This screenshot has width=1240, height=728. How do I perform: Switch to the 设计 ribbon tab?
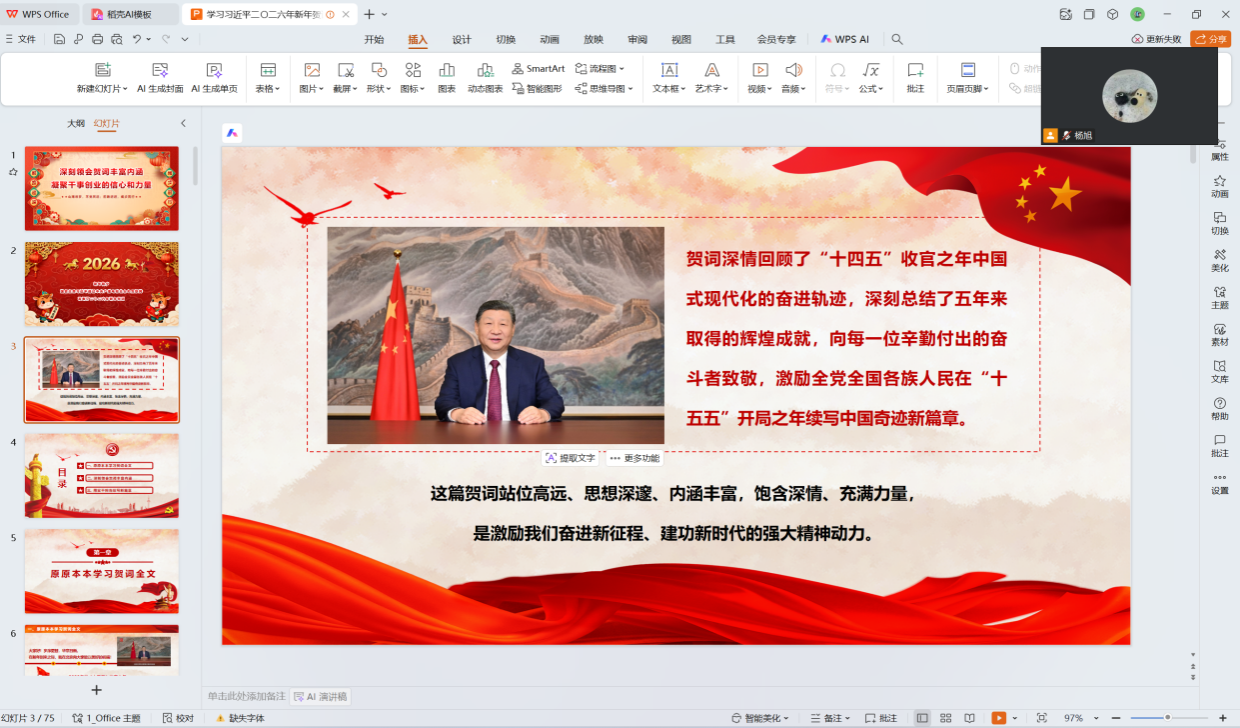point(461,39)
